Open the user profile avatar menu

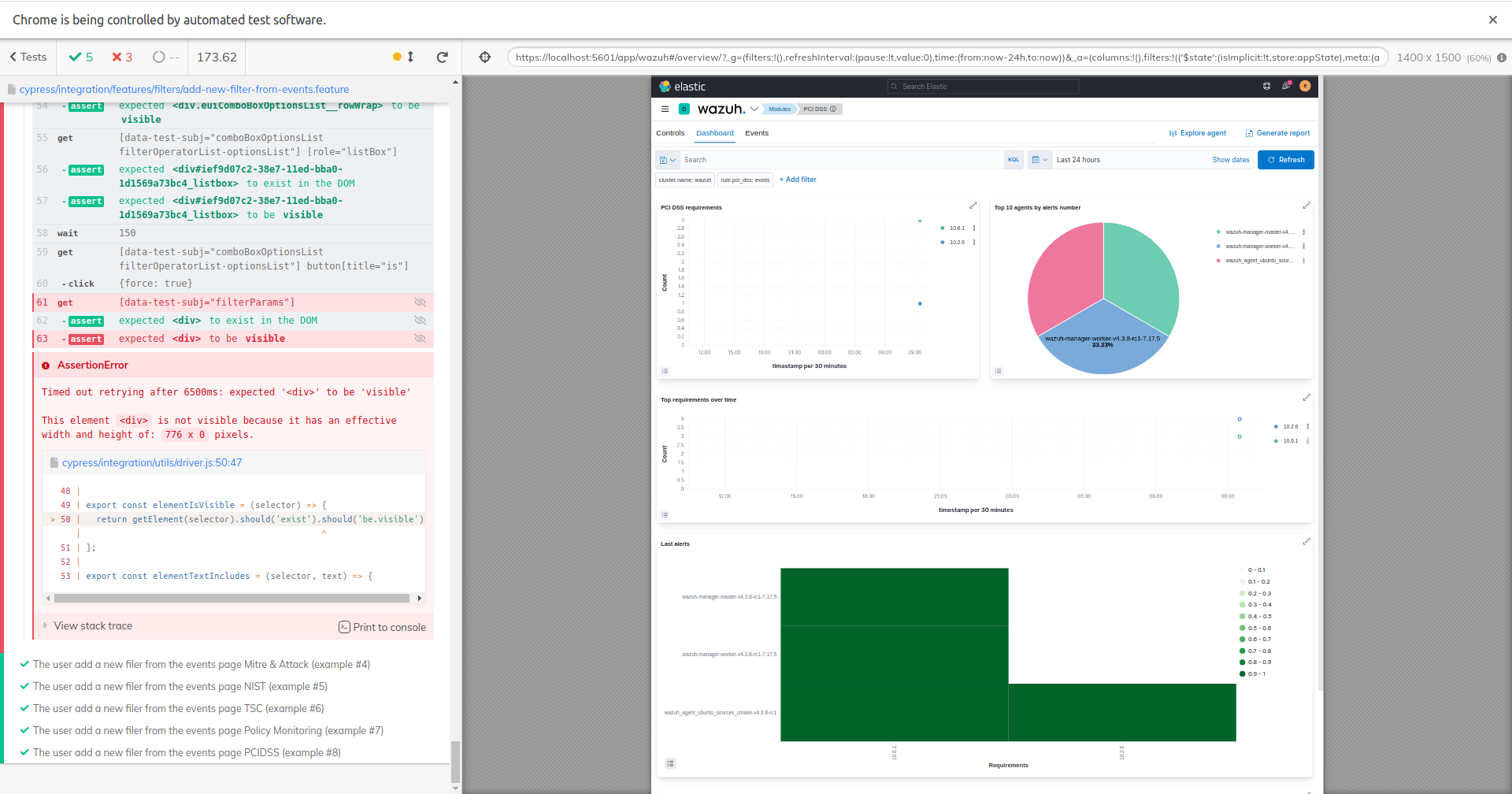(1305, 86)
